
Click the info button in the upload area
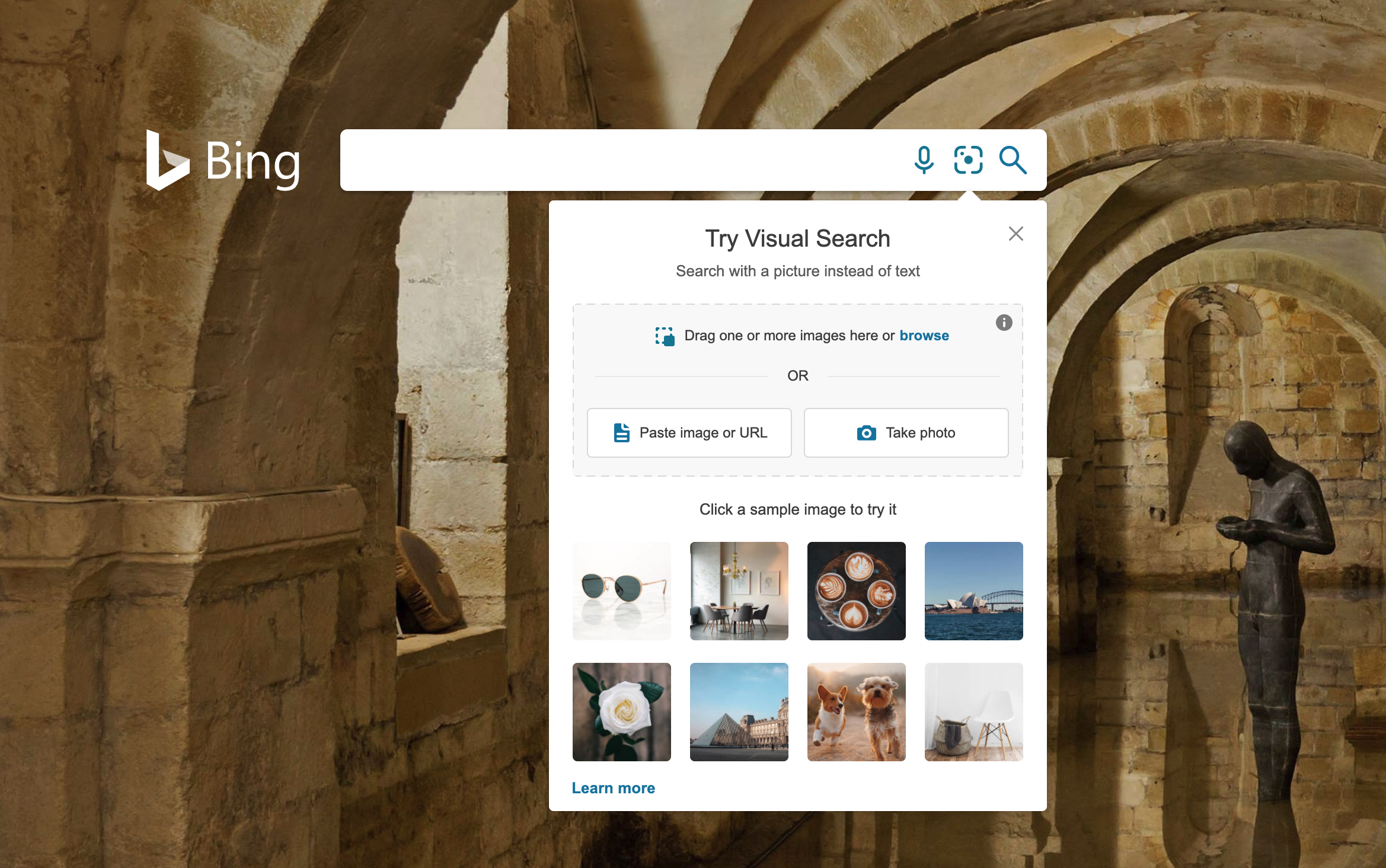click(1004, 322)
